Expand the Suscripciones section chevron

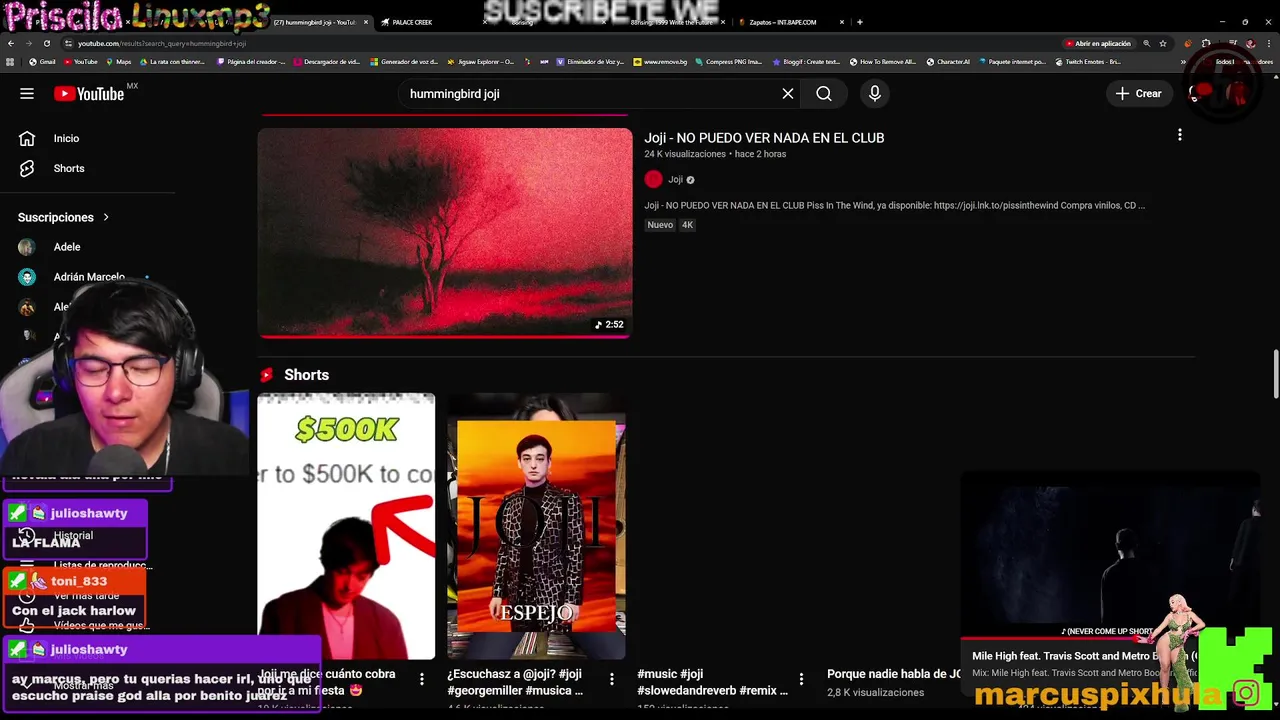(106, 217)
